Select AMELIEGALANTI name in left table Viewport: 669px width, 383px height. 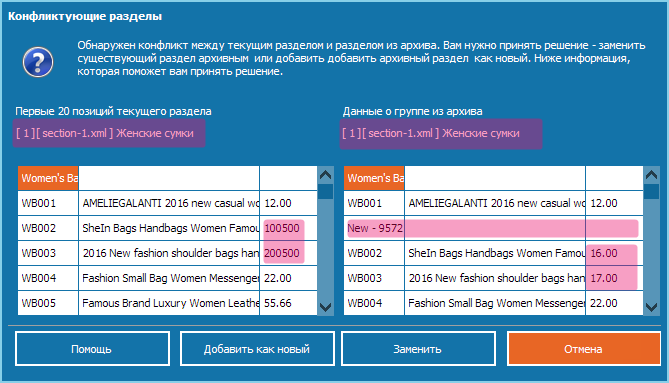click(169, 203)
